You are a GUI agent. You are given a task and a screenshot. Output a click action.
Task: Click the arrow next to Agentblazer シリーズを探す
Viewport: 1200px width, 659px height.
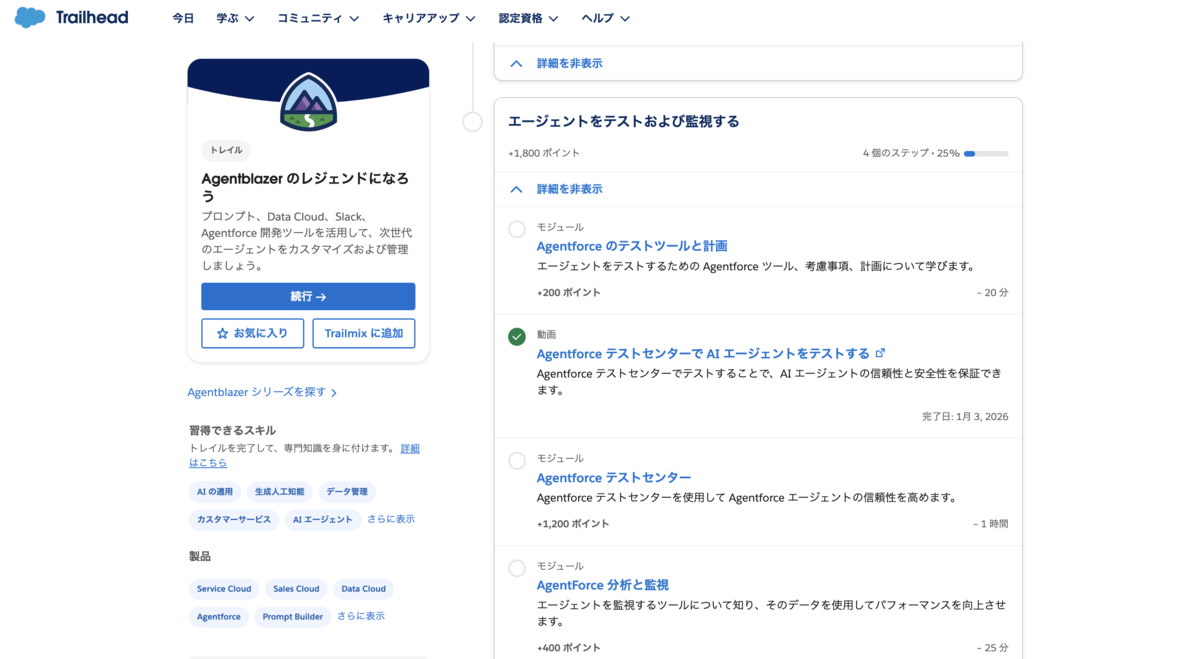pos(334,393)
